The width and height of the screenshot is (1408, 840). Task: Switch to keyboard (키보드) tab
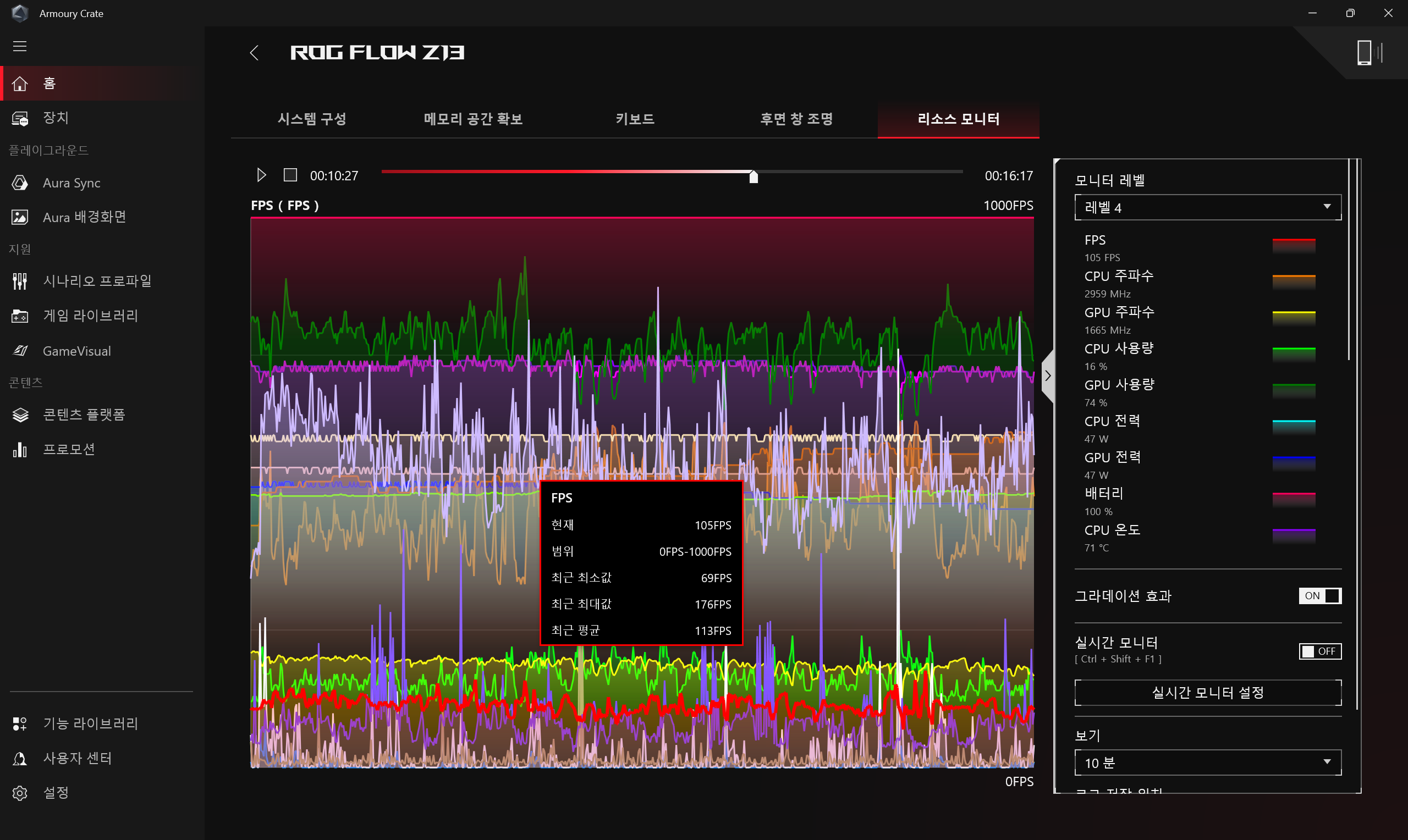[x=635, y=119]
